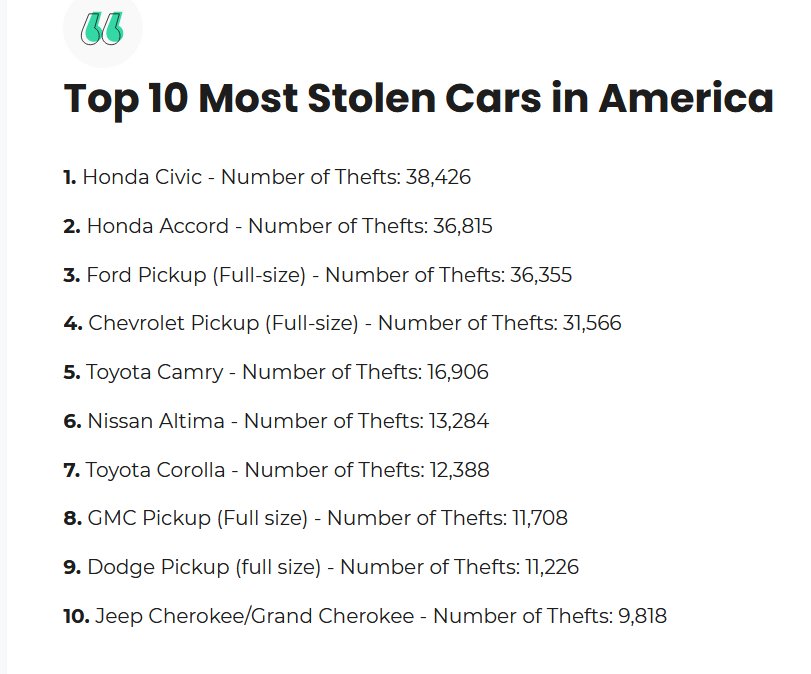Select the Toyota Camry list entry
The width and height of the screenshot is (811, 674).
276,372
